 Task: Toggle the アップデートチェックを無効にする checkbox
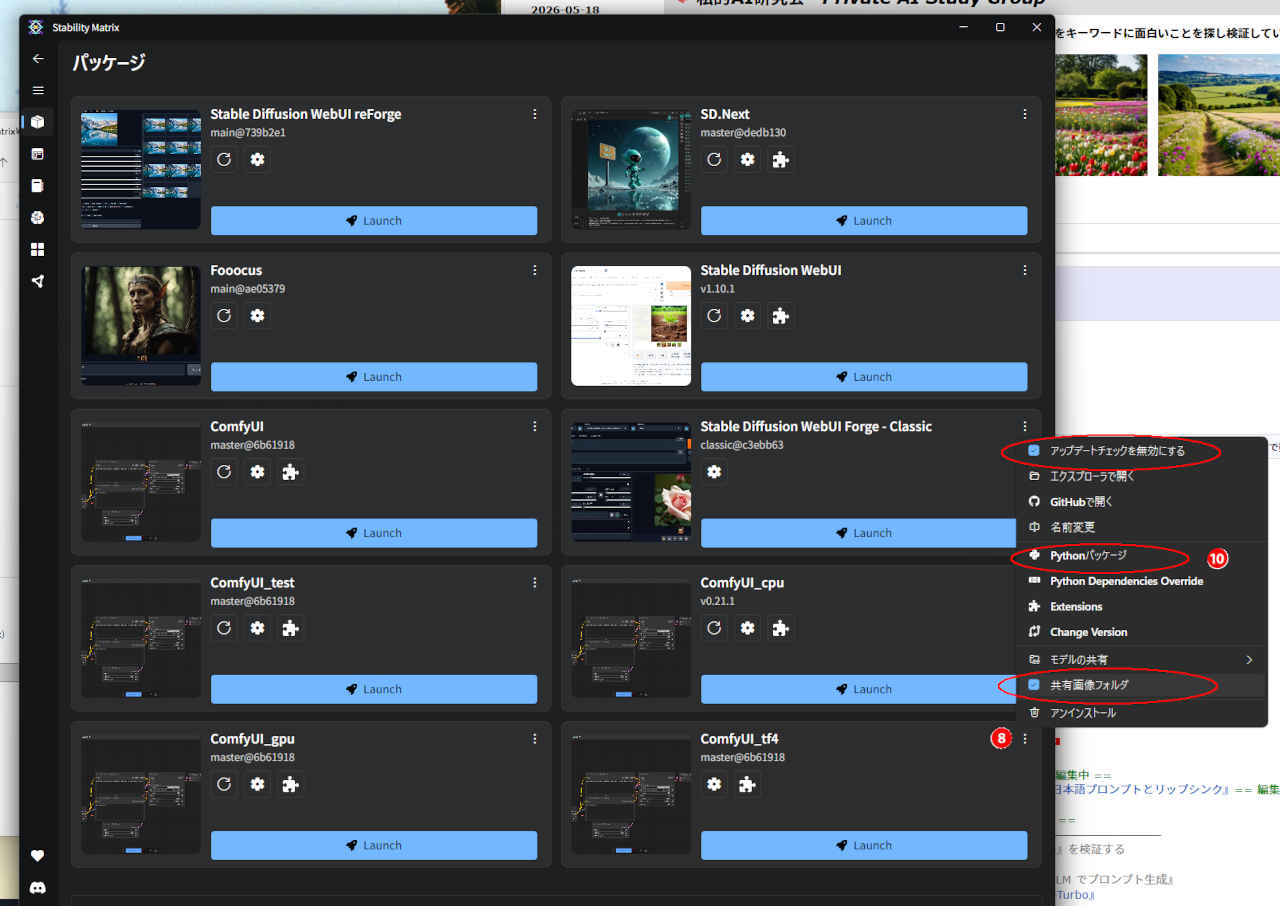[x=1034, y=451]
